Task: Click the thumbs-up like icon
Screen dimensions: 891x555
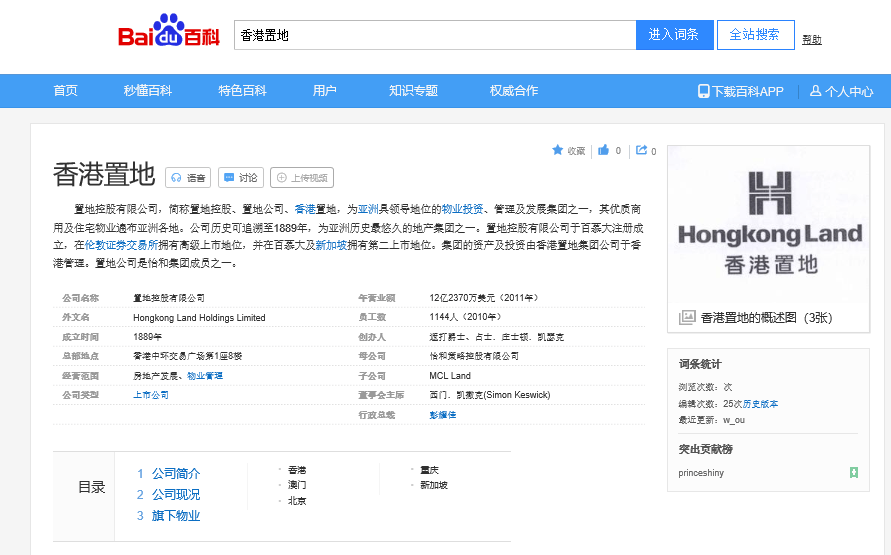Action: tap(603, 150)
